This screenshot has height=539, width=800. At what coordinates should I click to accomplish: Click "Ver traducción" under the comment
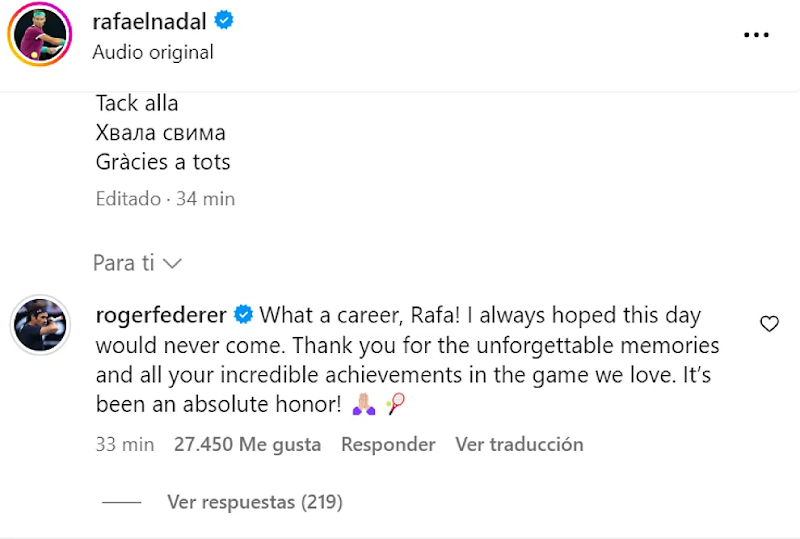[519, 444]
